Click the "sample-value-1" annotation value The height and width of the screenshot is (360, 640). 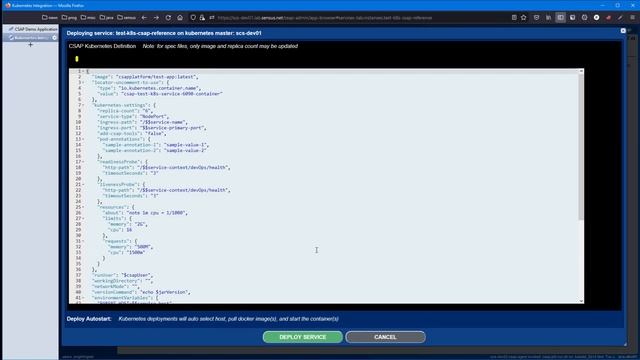pos(186,145)
